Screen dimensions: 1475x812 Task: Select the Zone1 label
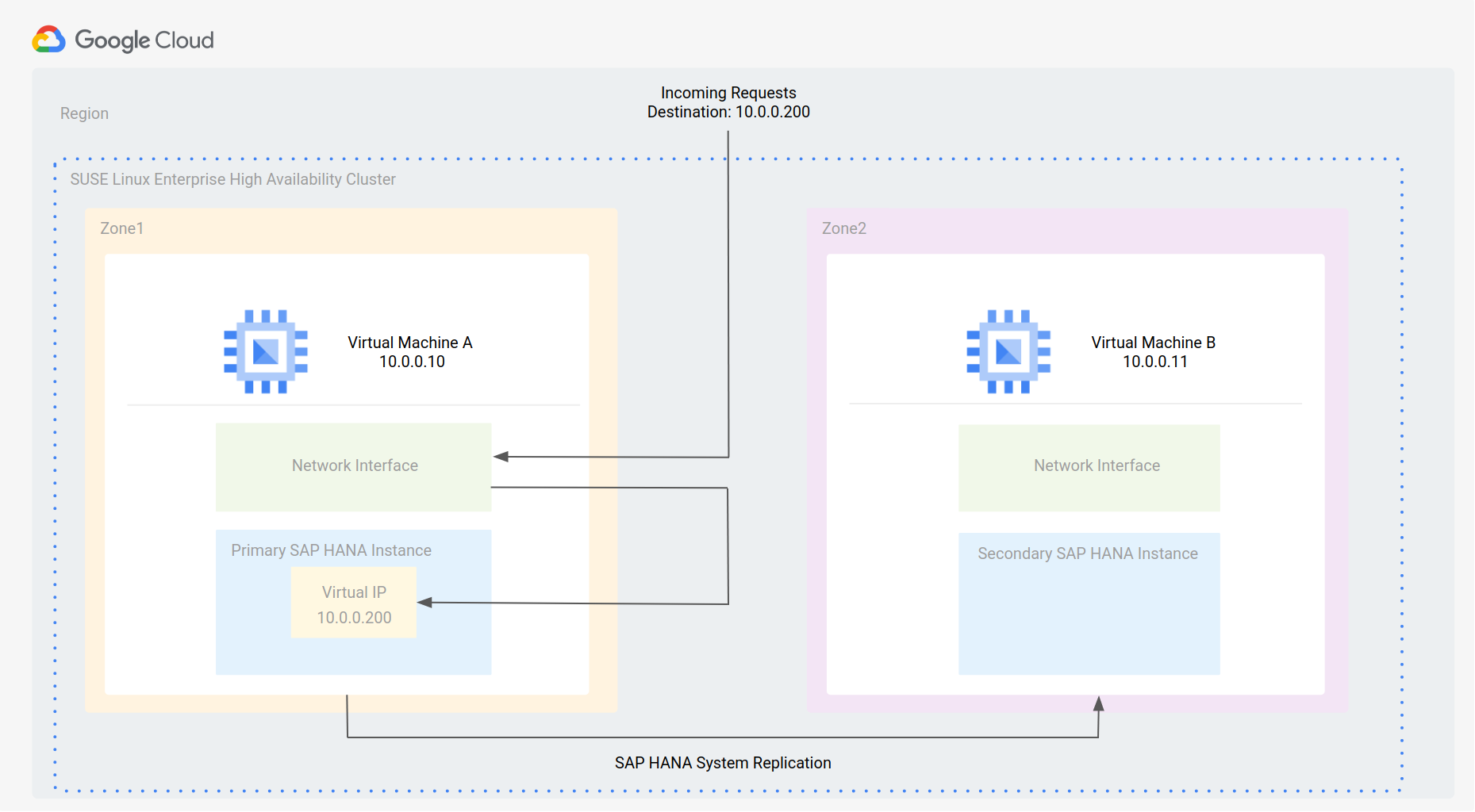(x=121, y=228)
